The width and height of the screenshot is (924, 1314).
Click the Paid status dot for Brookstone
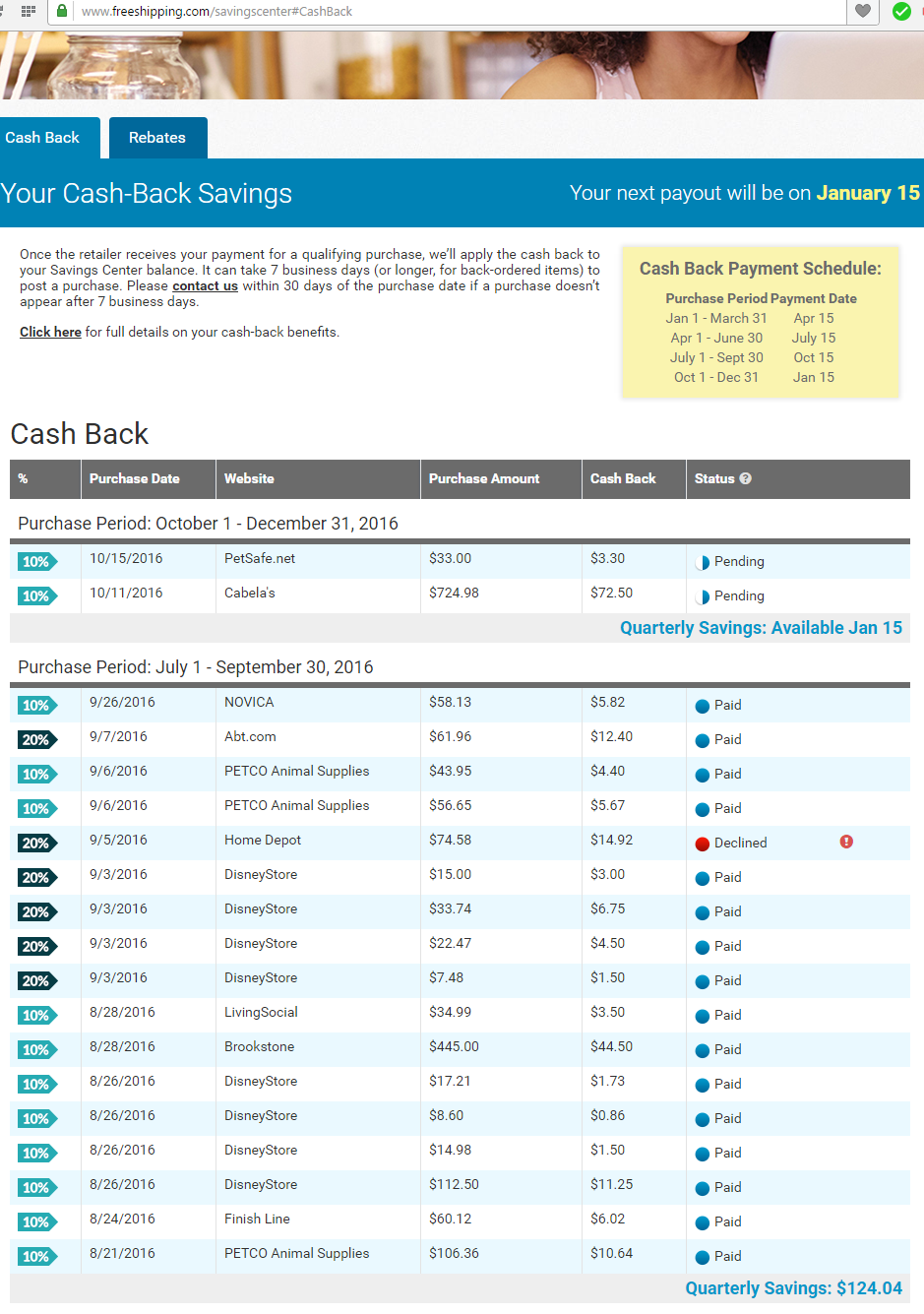[x=703, y=1050]
